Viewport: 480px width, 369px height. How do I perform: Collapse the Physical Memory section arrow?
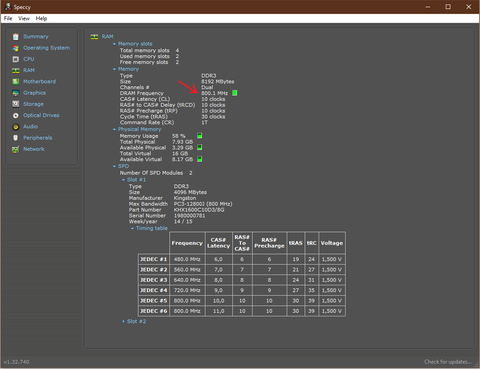coord(114,129)
